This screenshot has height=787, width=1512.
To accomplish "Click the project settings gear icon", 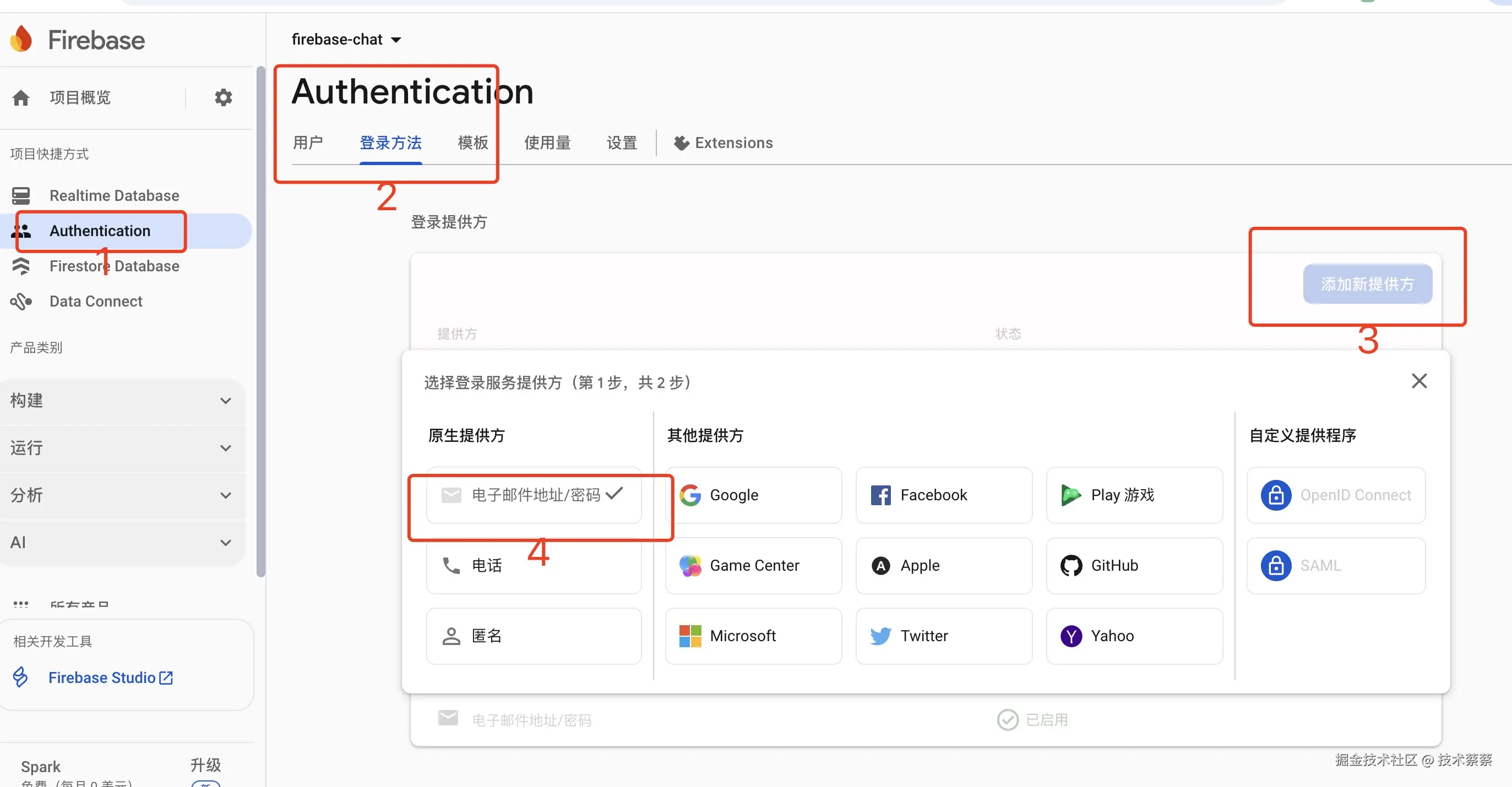I will [x=223, y=97].
